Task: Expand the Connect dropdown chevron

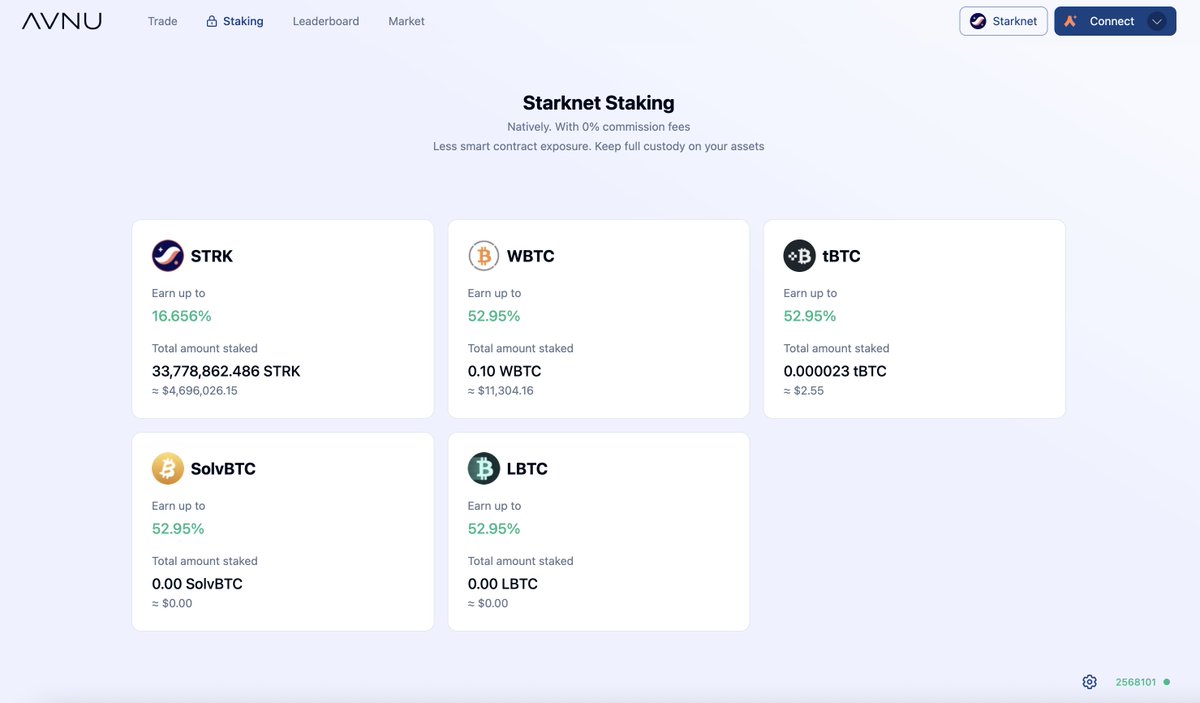Action: coord(1157,21)
